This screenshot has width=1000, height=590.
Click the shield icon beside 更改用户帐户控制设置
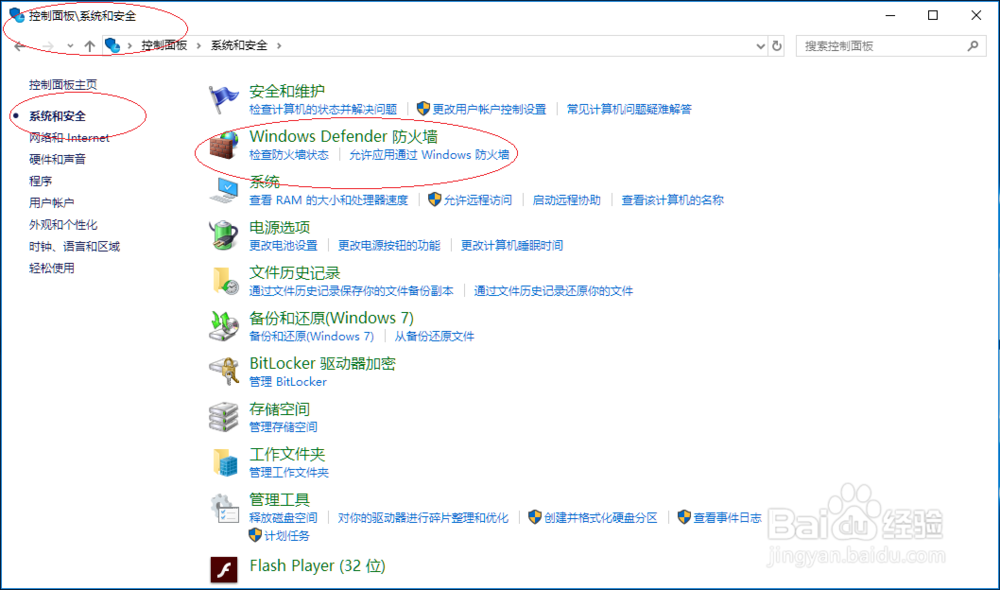tap(423, 108)
